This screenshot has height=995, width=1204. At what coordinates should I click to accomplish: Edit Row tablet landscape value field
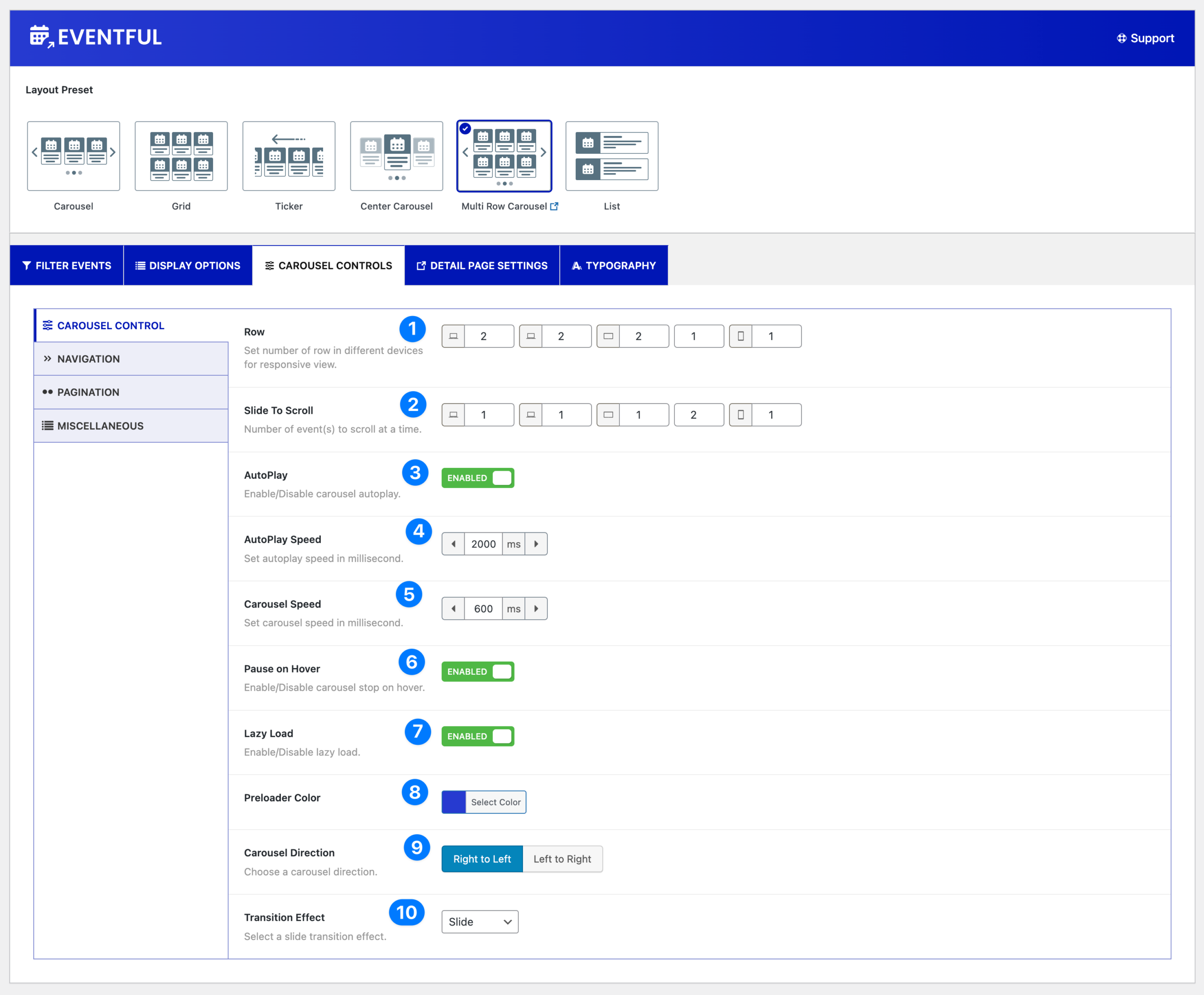[644, 336]
